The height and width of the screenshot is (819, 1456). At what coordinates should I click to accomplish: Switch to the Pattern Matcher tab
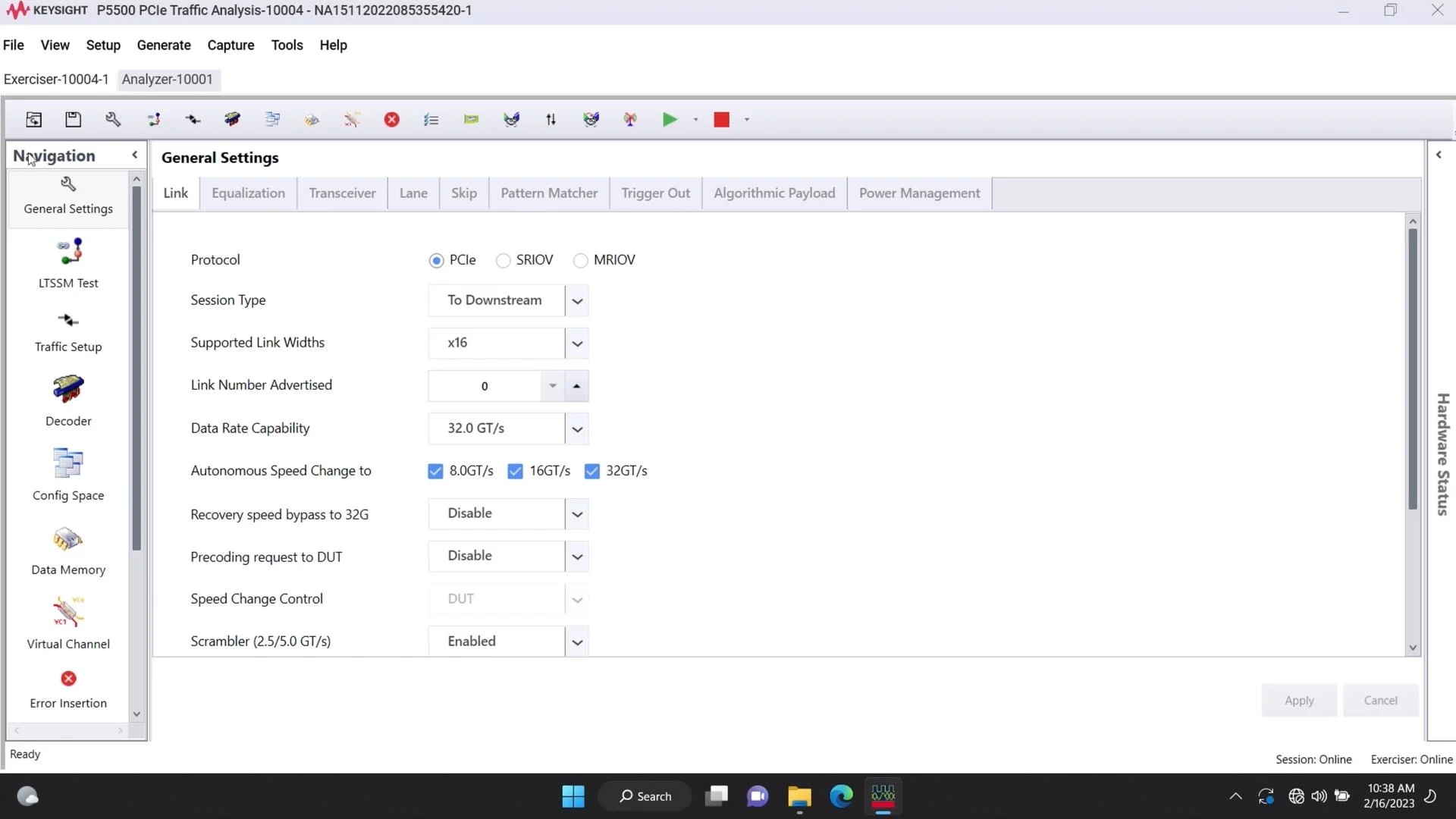coord(549,193)
